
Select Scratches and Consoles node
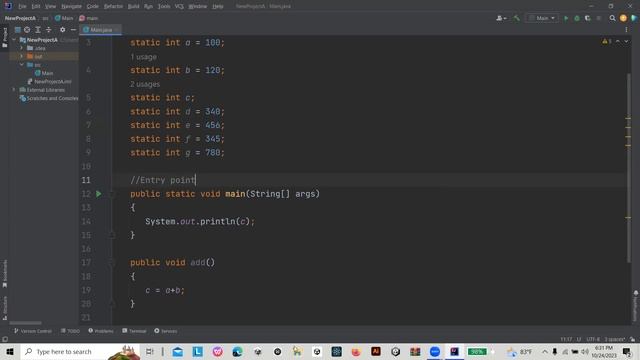coord(49,98)
